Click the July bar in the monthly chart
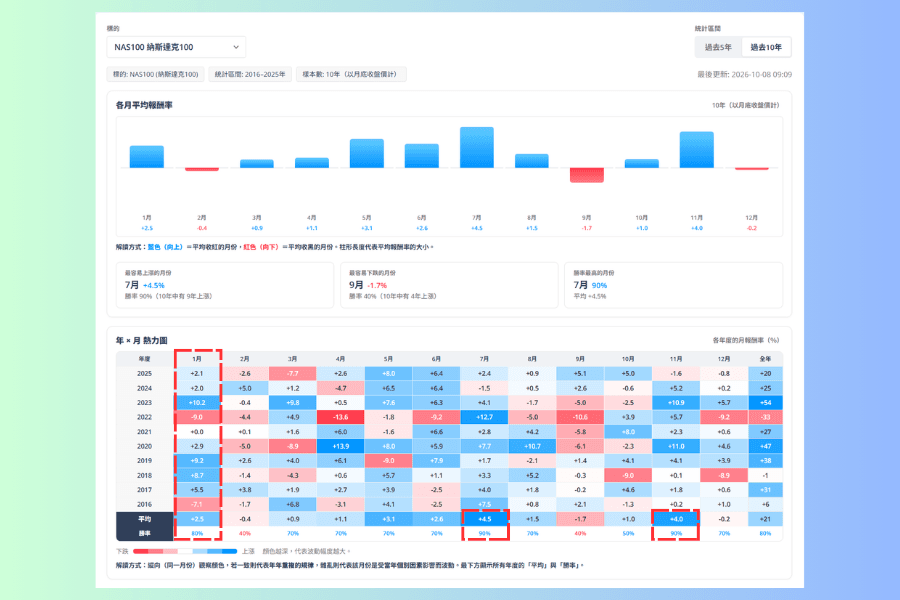Image resolution: width=900 pixels, height=600 pixels. pos(477,148)
